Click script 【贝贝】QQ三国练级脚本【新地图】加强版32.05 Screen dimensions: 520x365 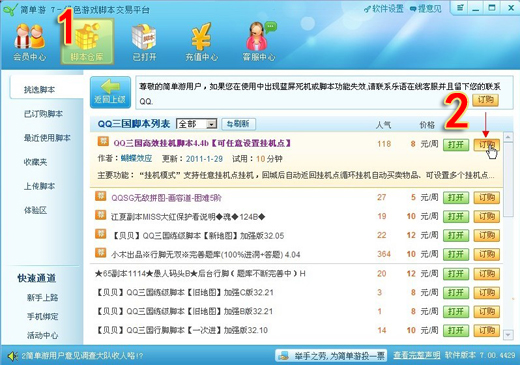click(x=197, y=236)
